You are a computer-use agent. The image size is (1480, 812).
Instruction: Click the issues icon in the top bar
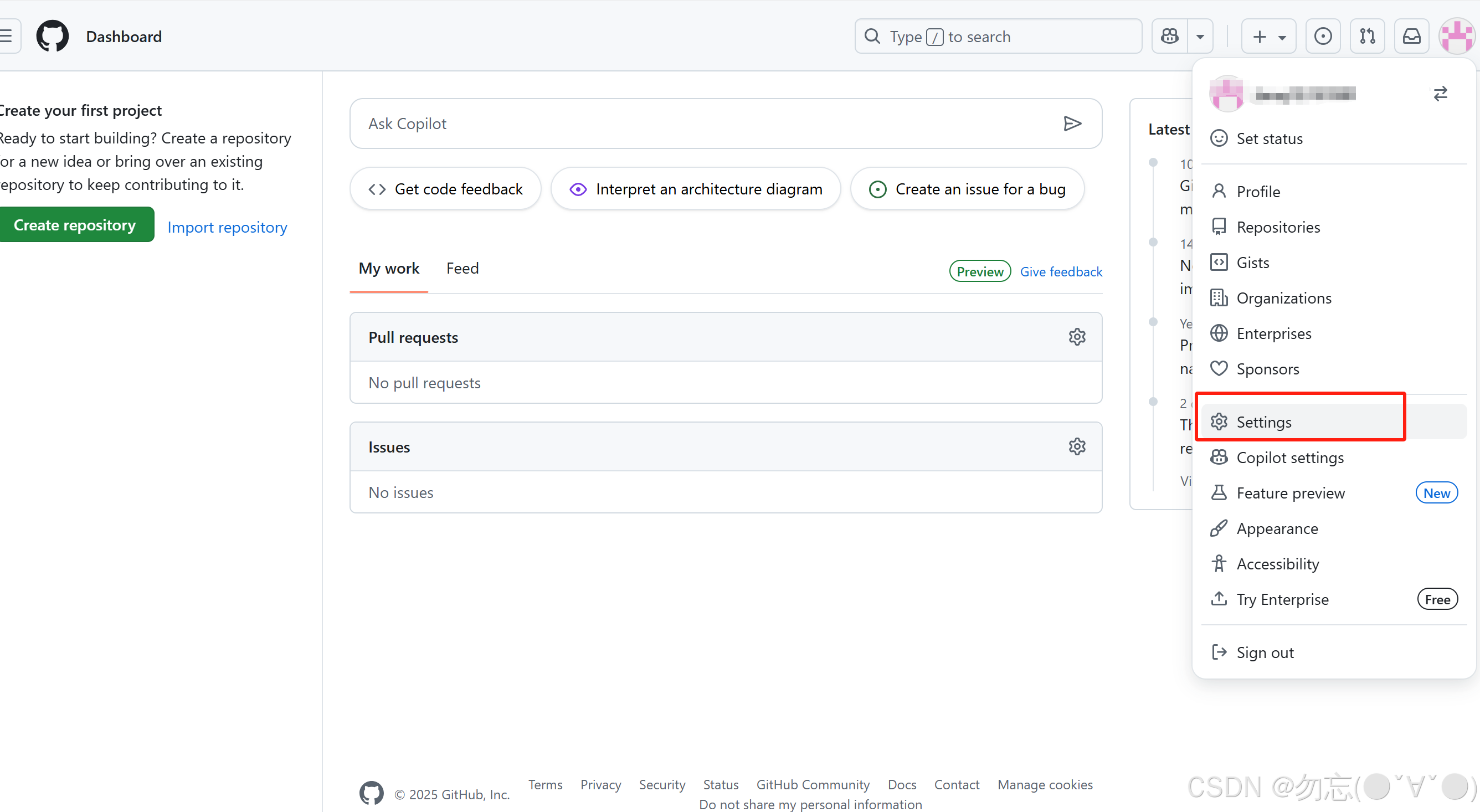[x=1323, y=35]
